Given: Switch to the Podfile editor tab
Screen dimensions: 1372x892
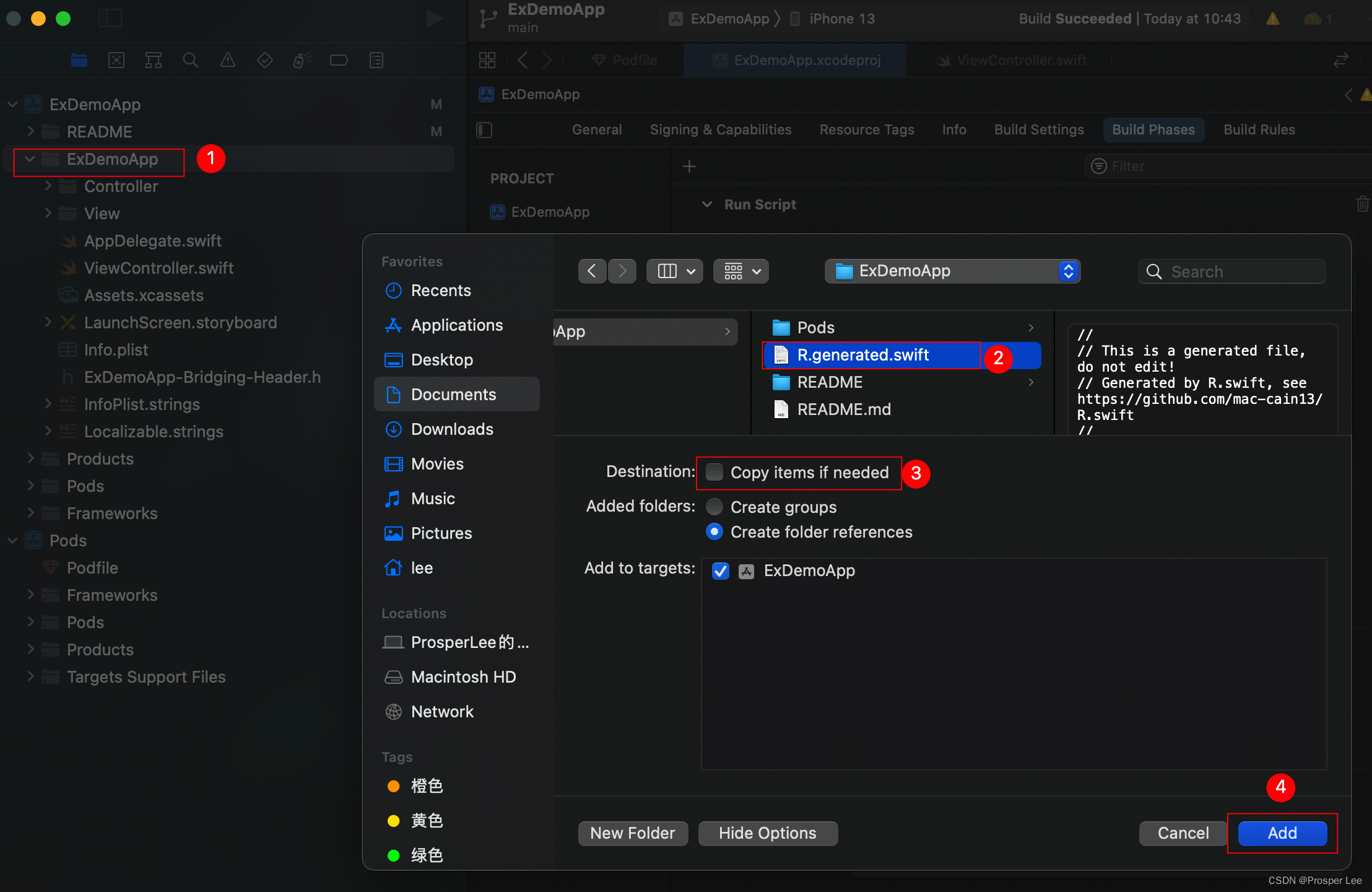Looking at the screenshot, I should pos(625,60).
